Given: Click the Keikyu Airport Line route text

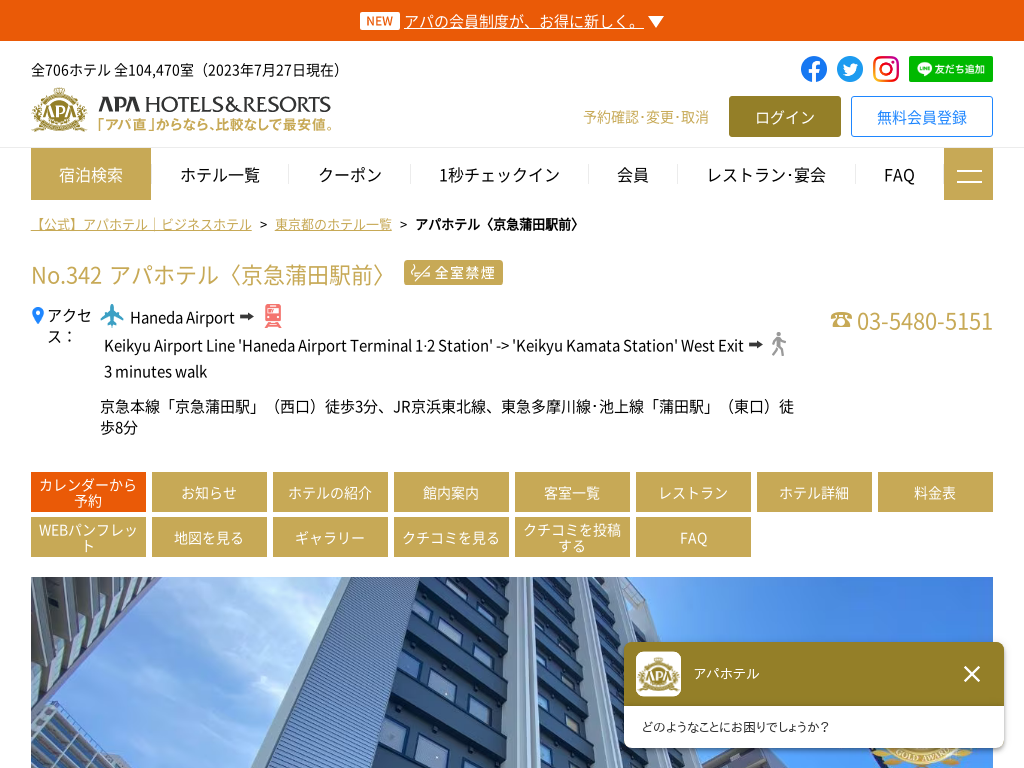Looking at the screenshot, I should point(424,345).
